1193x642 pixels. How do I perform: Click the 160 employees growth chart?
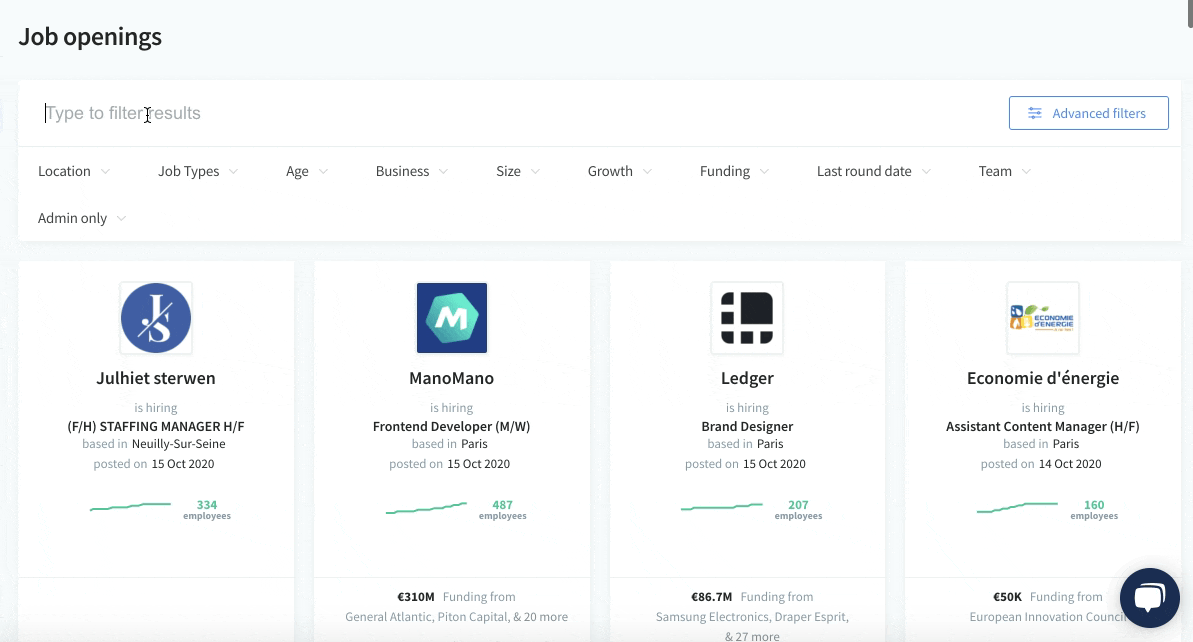tap(1017, 507)
